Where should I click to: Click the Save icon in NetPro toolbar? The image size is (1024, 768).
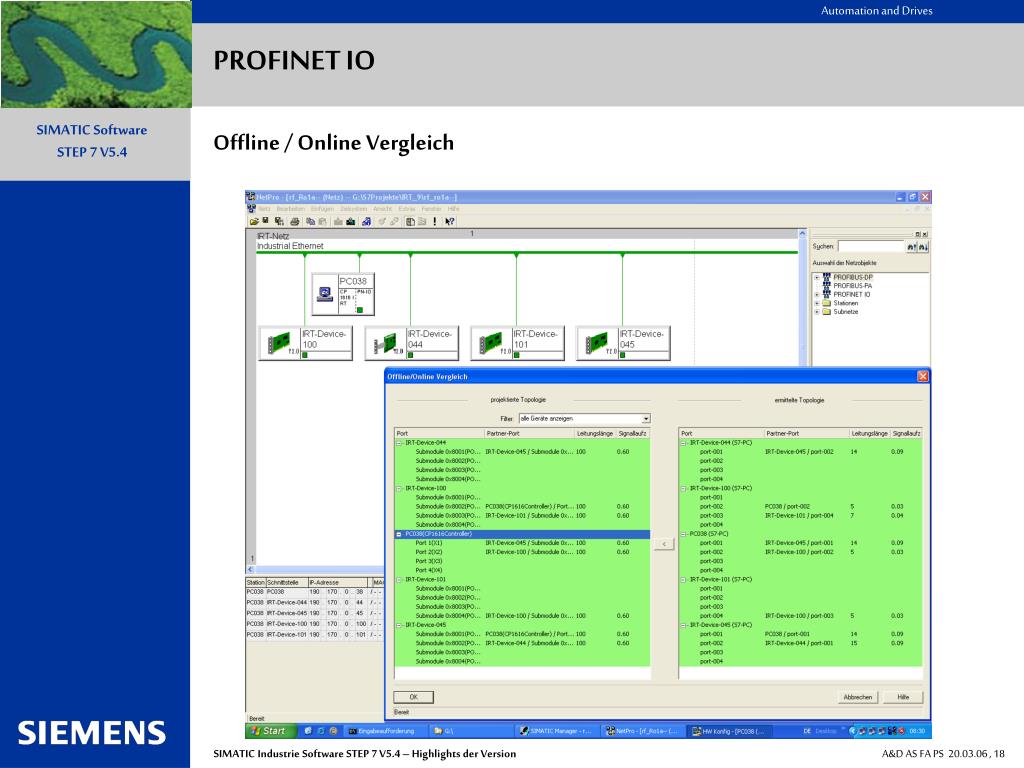266,221
